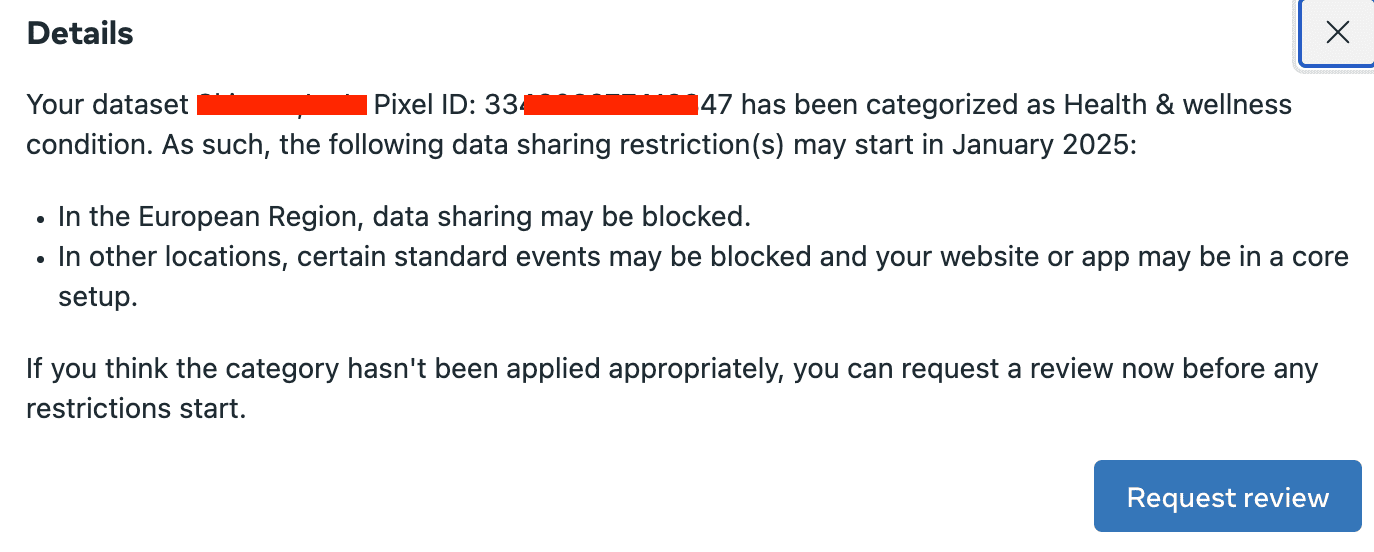The image size is (1374, 552).
Task: Click "data sharing may be blocked" text
Action: pos(561,216)
